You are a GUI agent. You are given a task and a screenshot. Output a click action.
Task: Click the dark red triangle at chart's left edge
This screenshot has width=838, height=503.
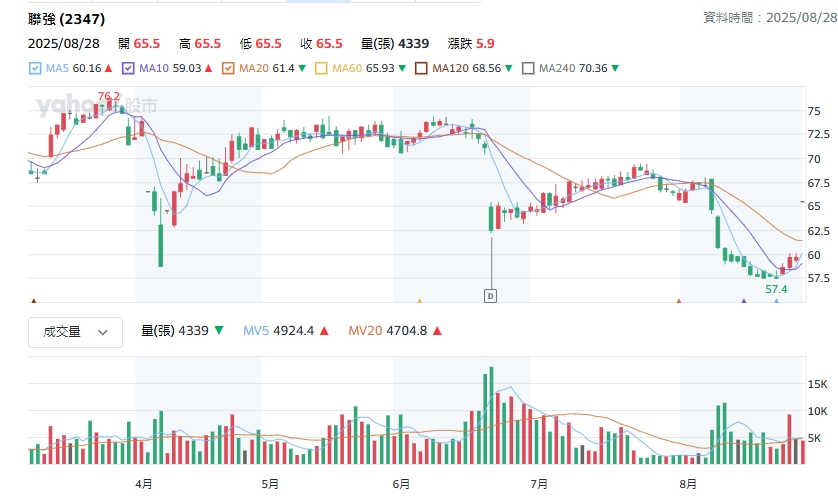pyautogui.click(x=34, y=300)
